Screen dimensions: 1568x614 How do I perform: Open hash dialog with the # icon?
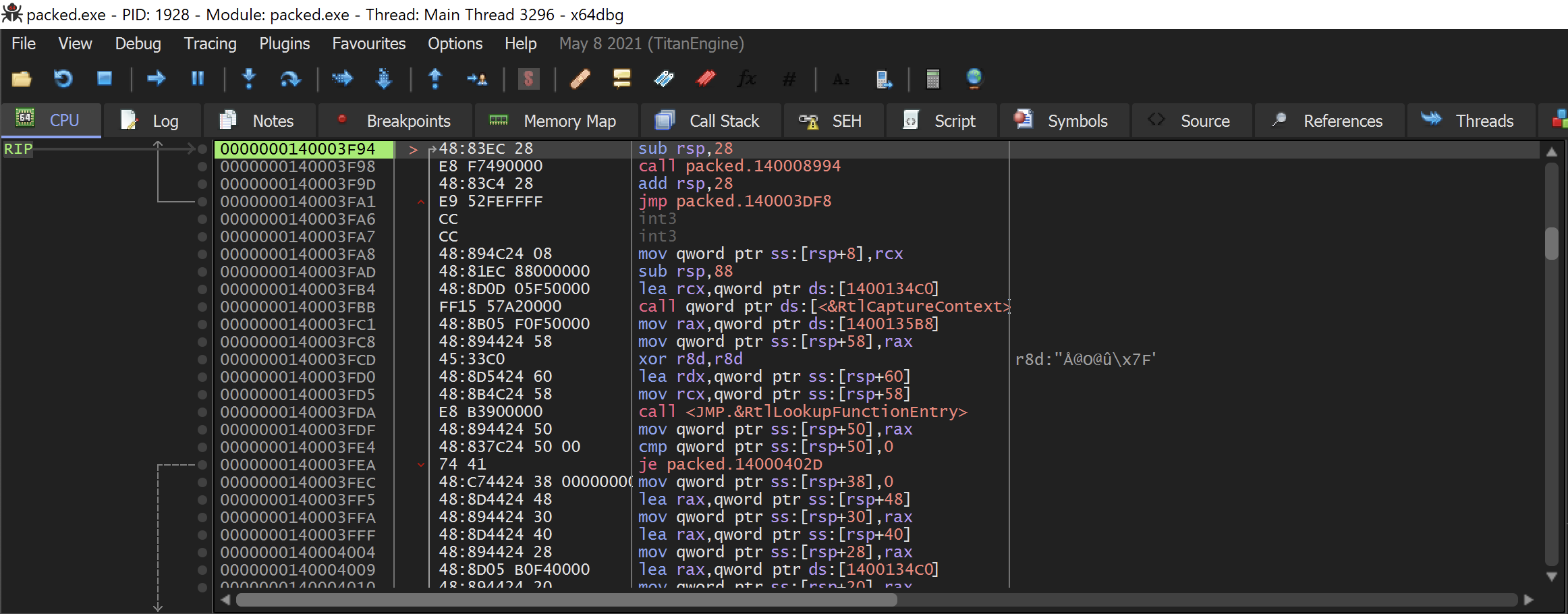[788, 79]
